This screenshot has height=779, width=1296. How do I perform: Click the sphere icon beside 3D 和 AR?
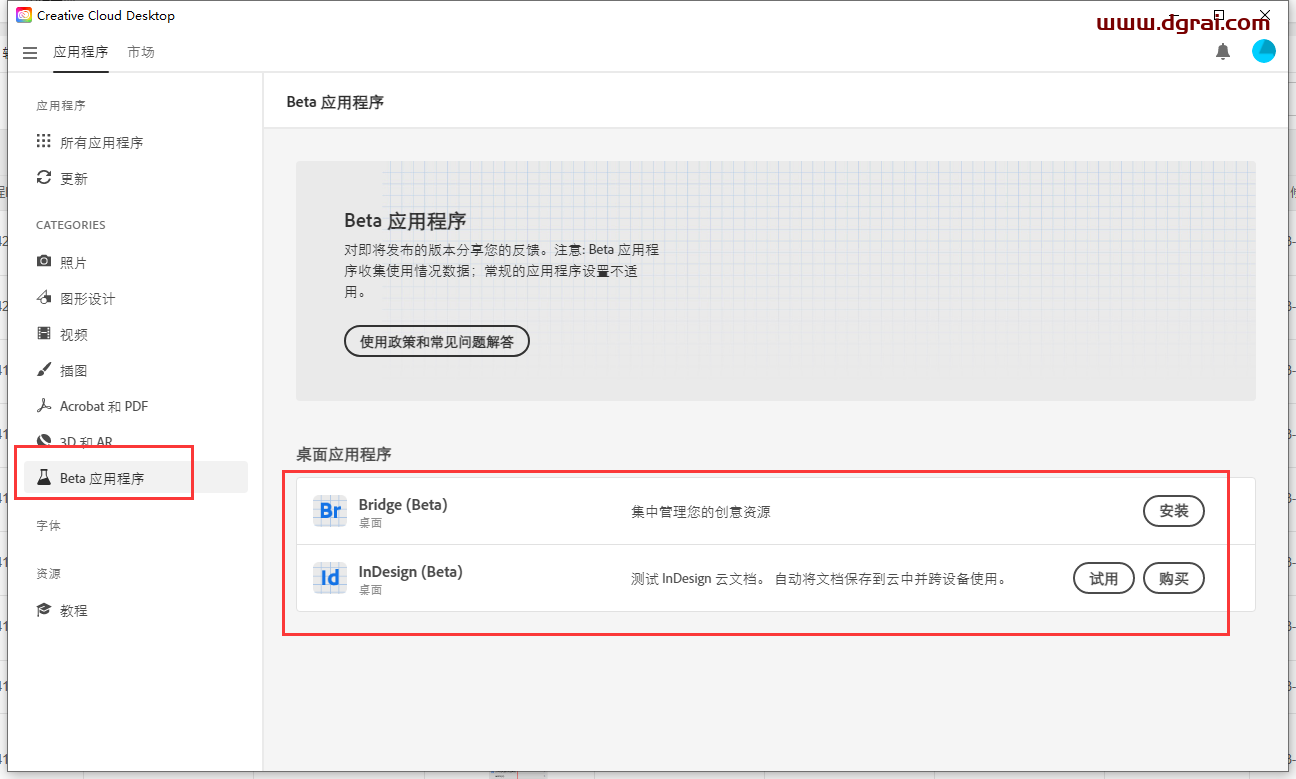click(x=43, y=441)
